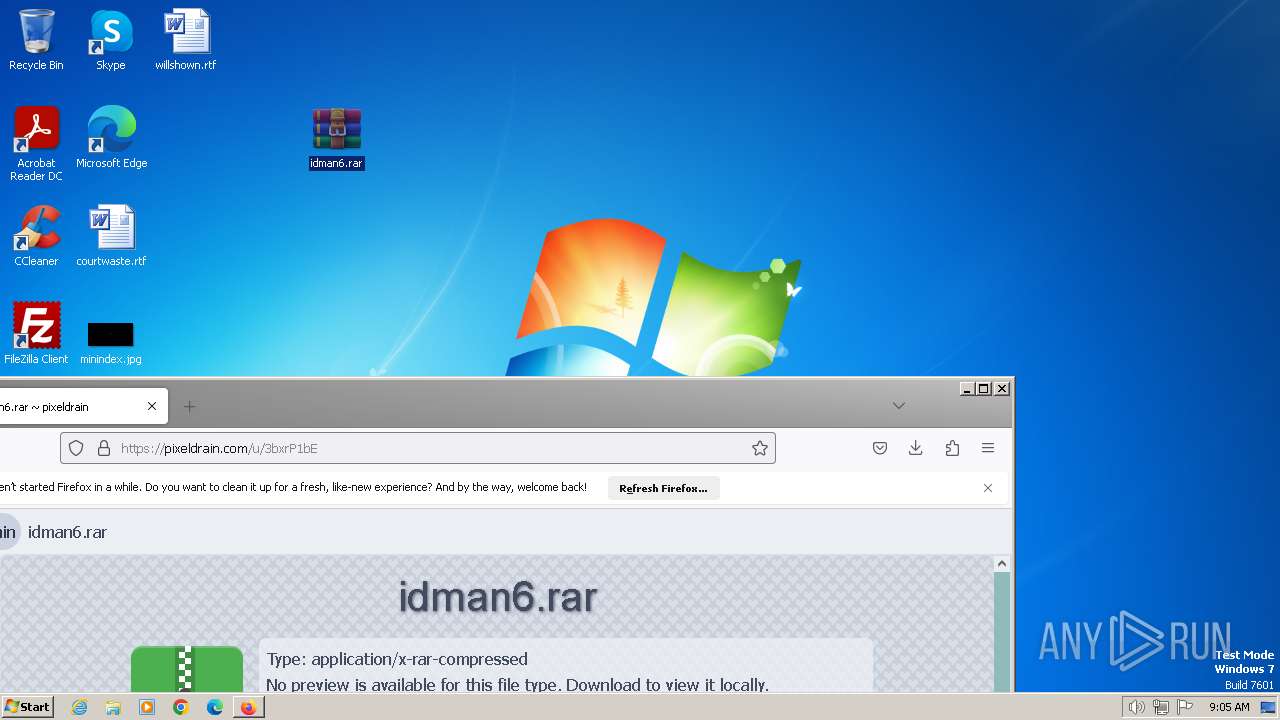Open the Acrobat Reader DC shortcut
This screenshot has width=1280, height=720.
(36, 144)
